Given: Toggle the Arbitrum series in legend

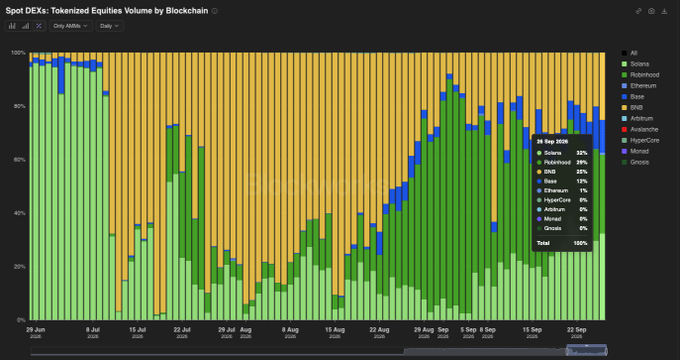Looking at the screenshot, I should (637, 118).
